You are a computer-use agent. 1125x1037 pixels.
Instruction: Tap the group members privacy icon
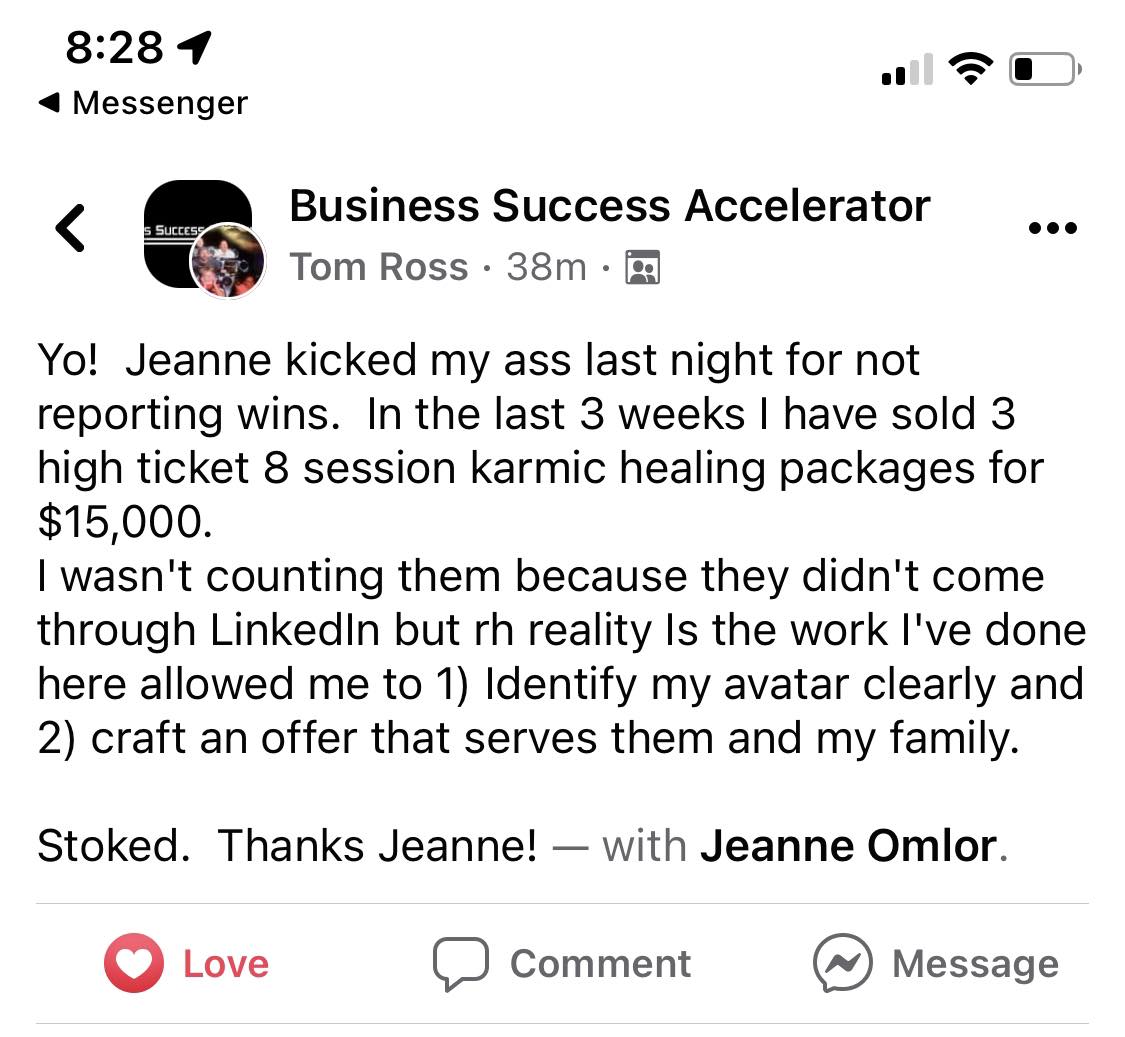[641, 268]
